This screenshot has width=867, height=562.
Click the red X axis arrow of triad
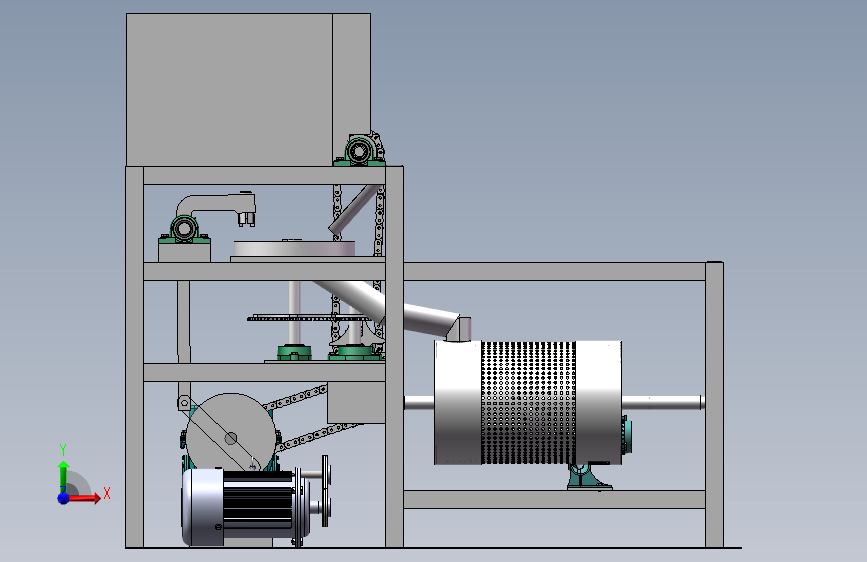pos(84,498)
